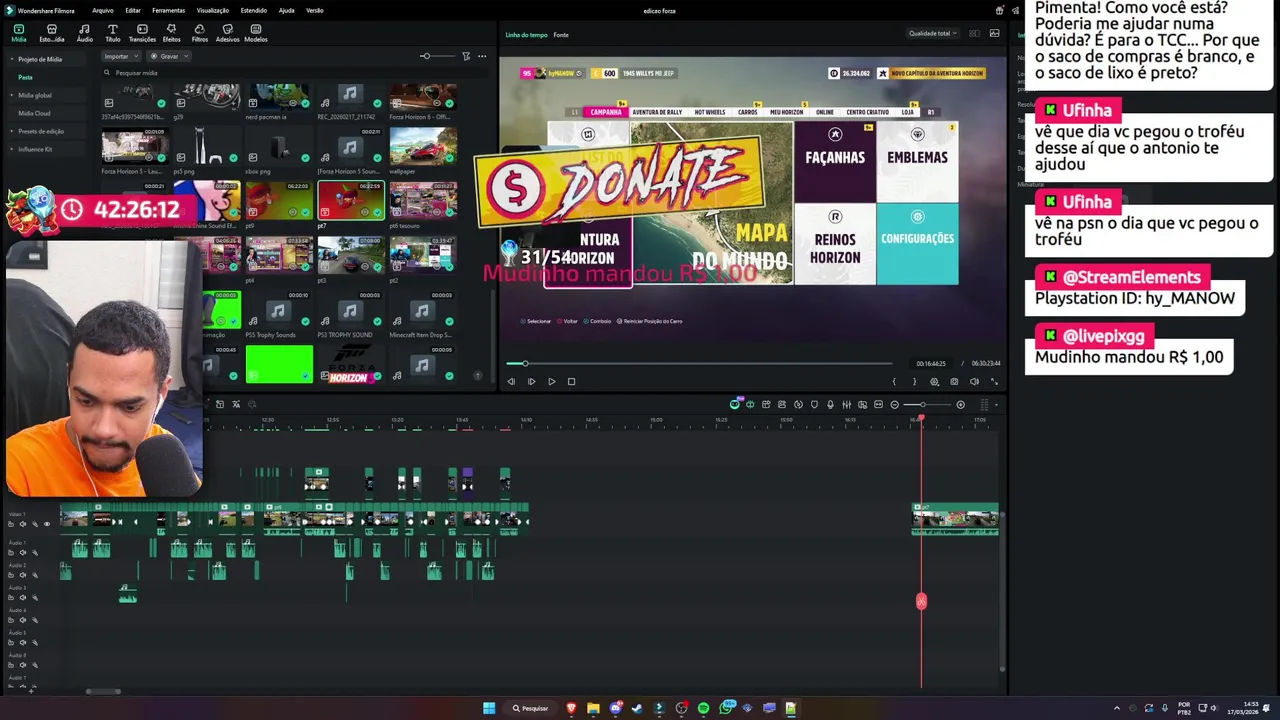The width and height of the screenshot is (1280, 720).
Task: Click the timeline playhead marker
Action: [x=921, y=418]
